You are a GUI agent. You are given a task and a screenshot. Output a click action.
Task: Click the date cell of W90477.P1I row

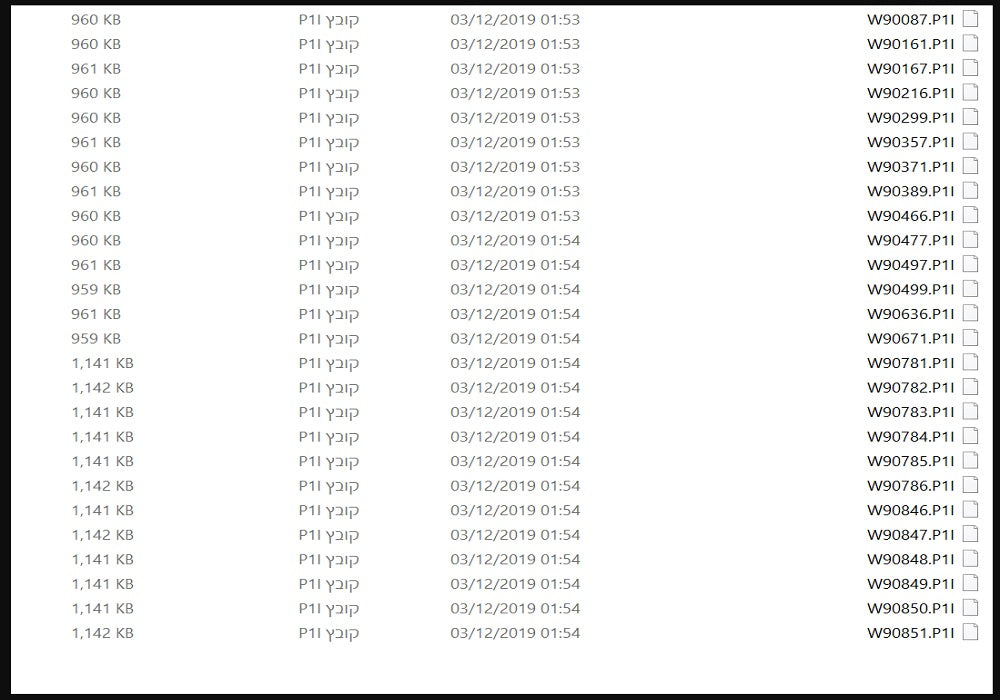point(515,240)
